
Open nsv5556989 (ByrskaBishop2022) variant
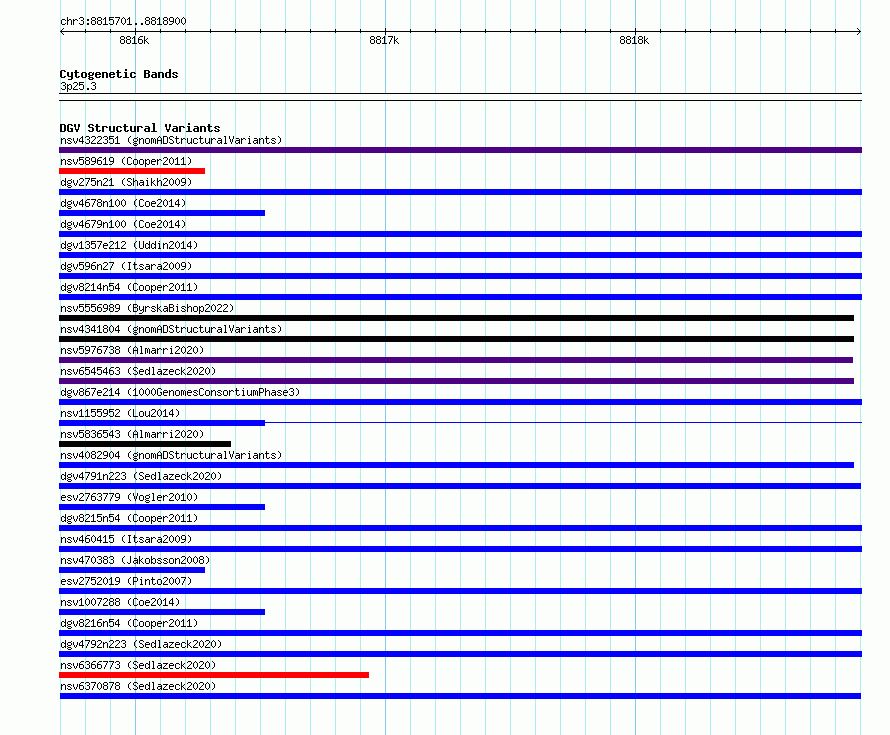pyautogui.click(x=147, y=308)
